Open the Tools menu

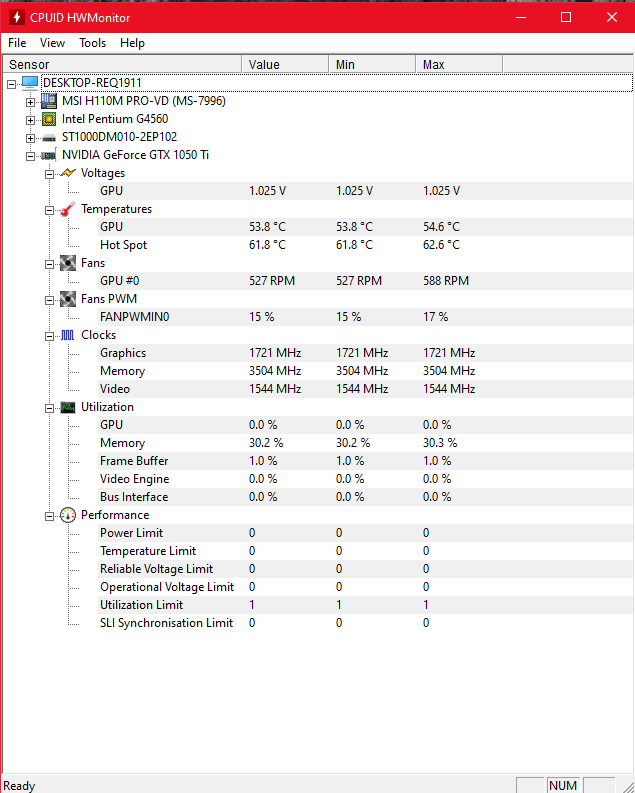(x=93, y=43)
